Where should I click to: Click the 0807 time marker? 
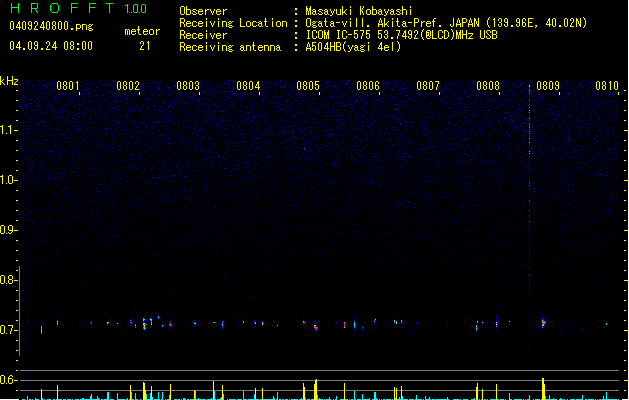428,85
